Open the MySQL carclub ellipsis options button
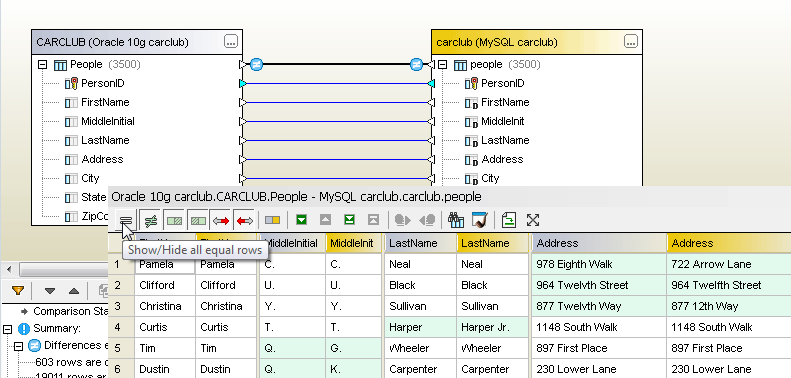This screenshot has height=378, width=791. [631, 42]
